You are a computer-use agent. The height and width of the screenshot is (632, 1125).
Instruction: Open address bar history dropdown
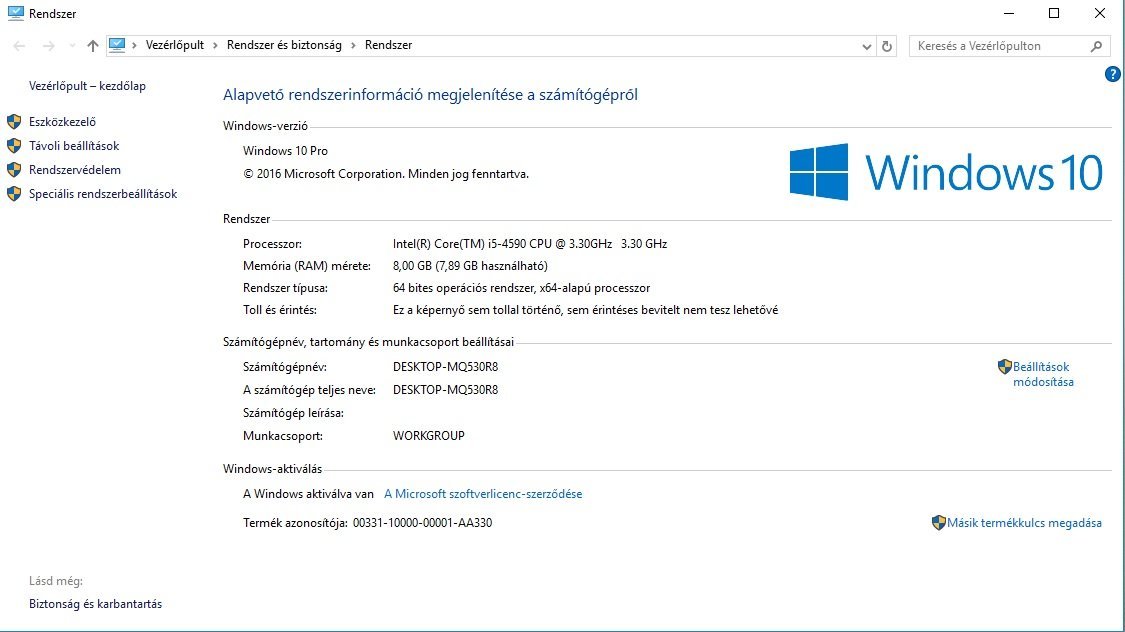coord(867,47)
